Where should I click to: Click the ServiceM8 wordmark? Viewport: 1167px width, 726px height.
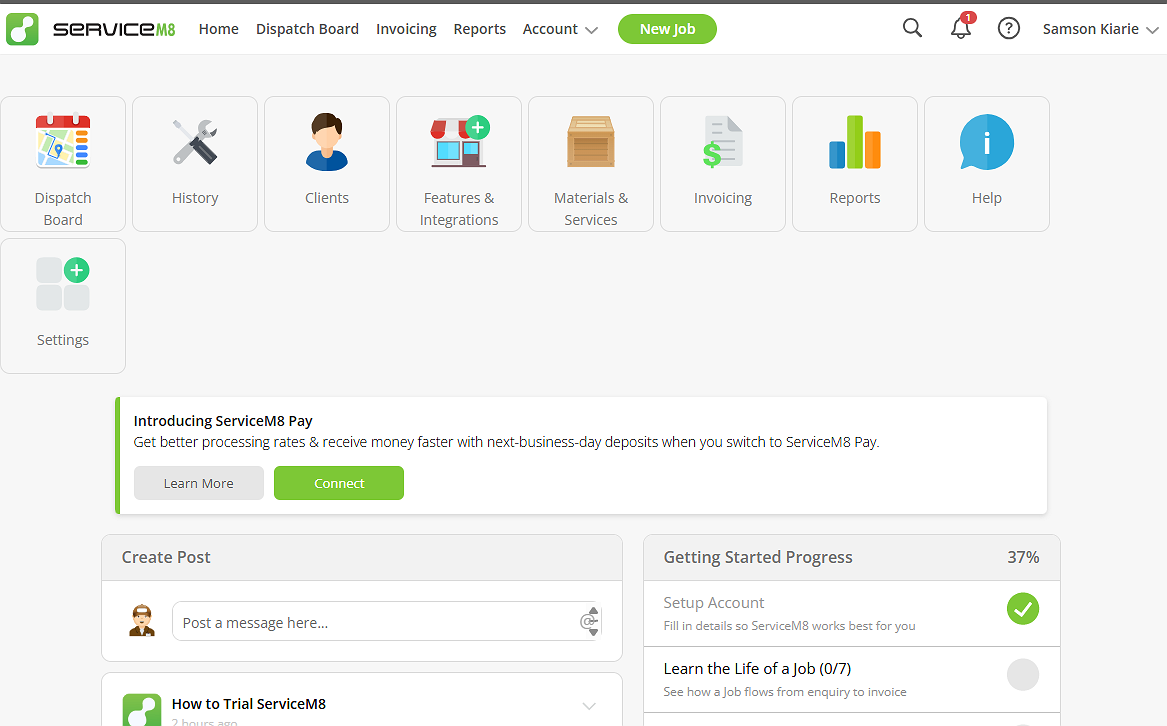(x=114, y=29)
